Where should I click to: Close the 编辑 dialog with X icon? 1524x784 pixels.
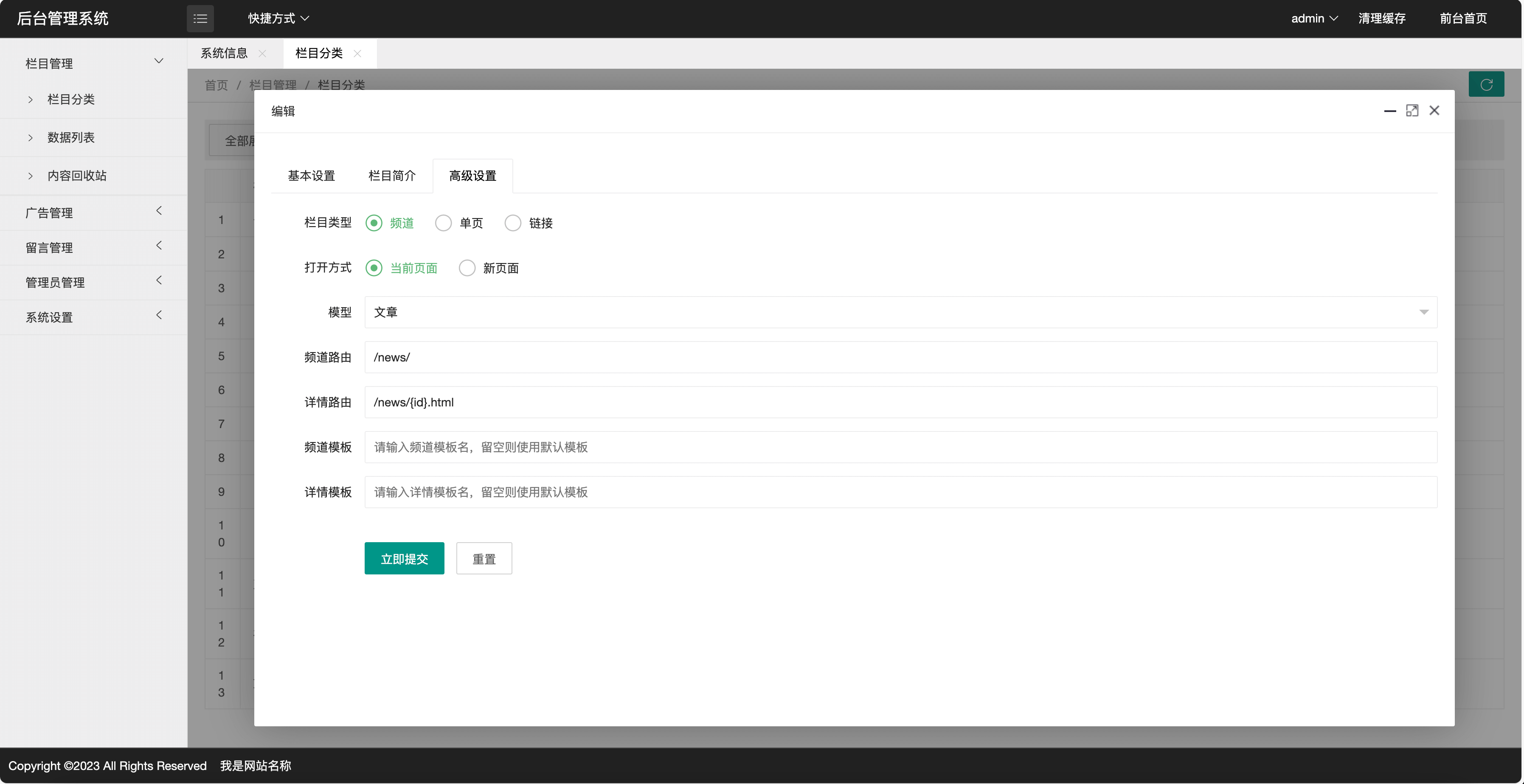tap(1434, 111)
